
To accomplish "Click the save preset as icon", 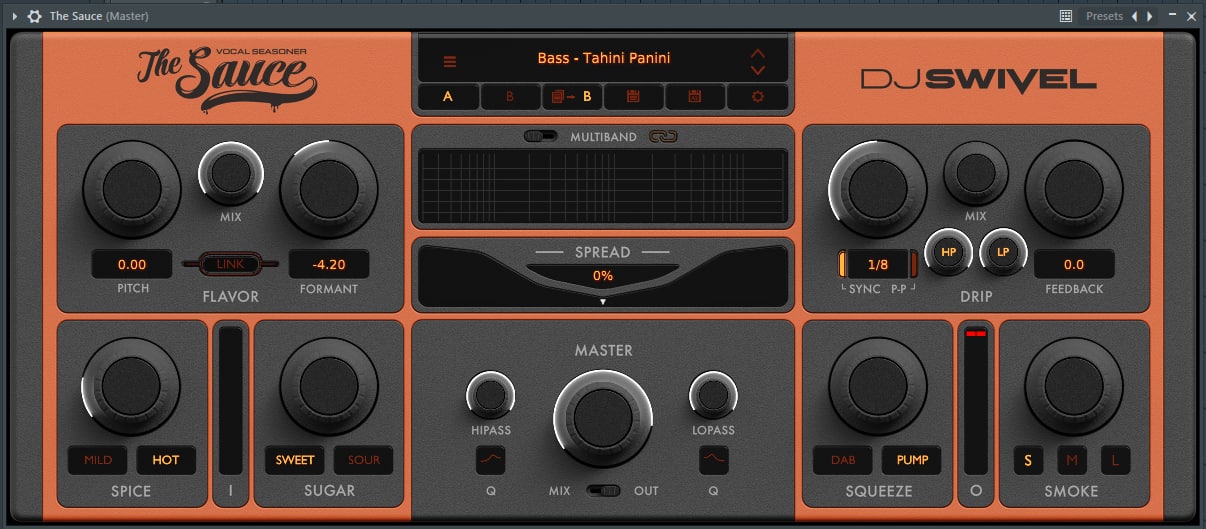I will [695, 97].
